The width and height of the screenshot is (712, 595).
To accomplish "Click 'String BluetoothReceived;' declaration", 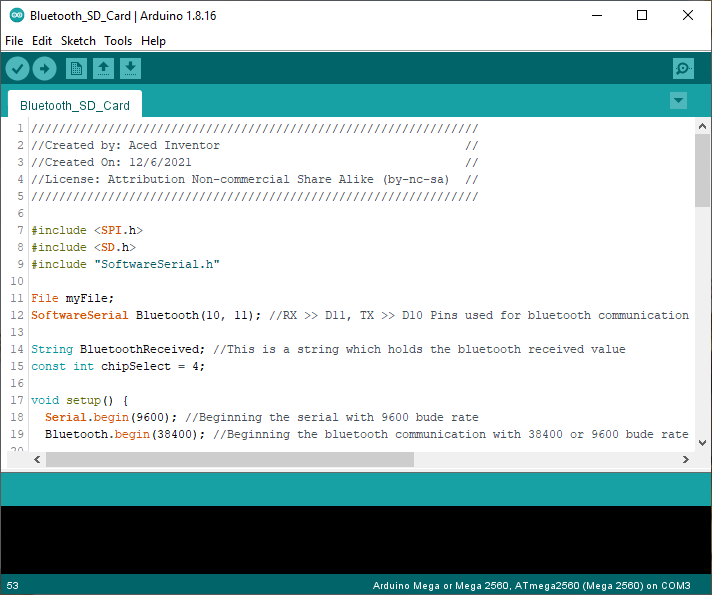I will [118, 349].
